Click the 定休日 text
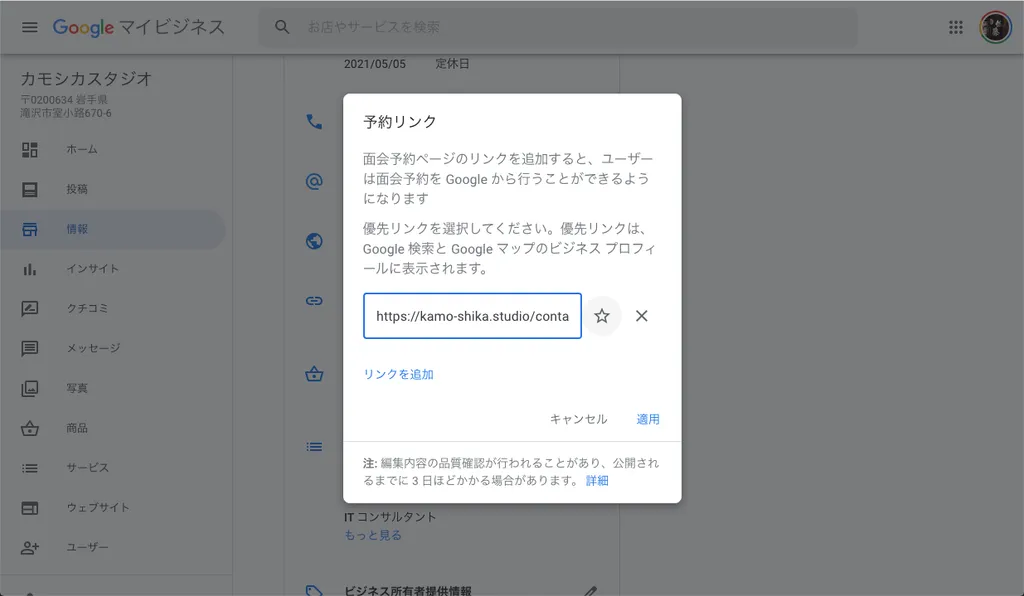The height and width of the screenshot is (596, 1024). click(452, 64)
